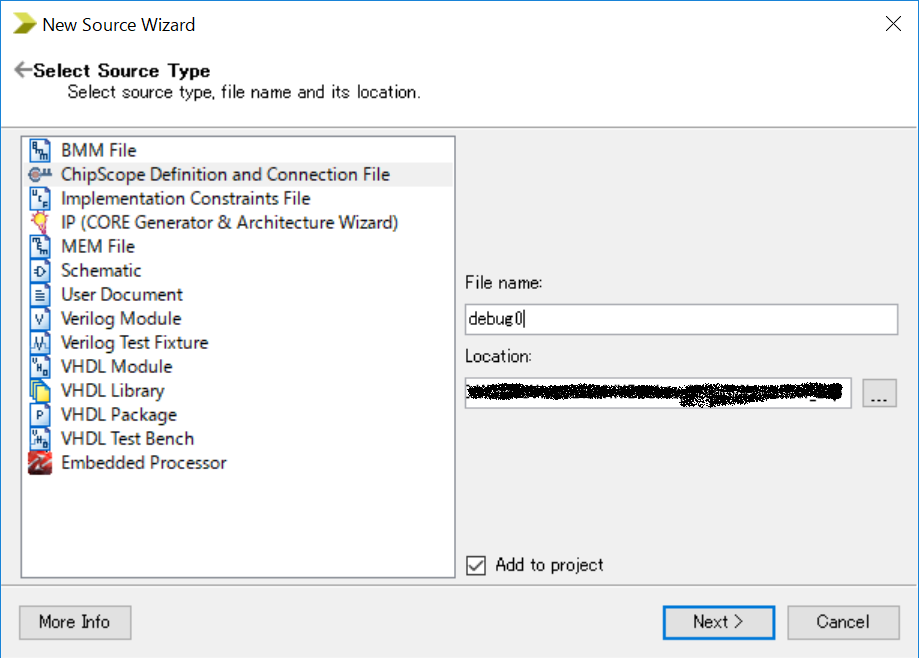Click the VHDL Library icon

pos(40,391)
